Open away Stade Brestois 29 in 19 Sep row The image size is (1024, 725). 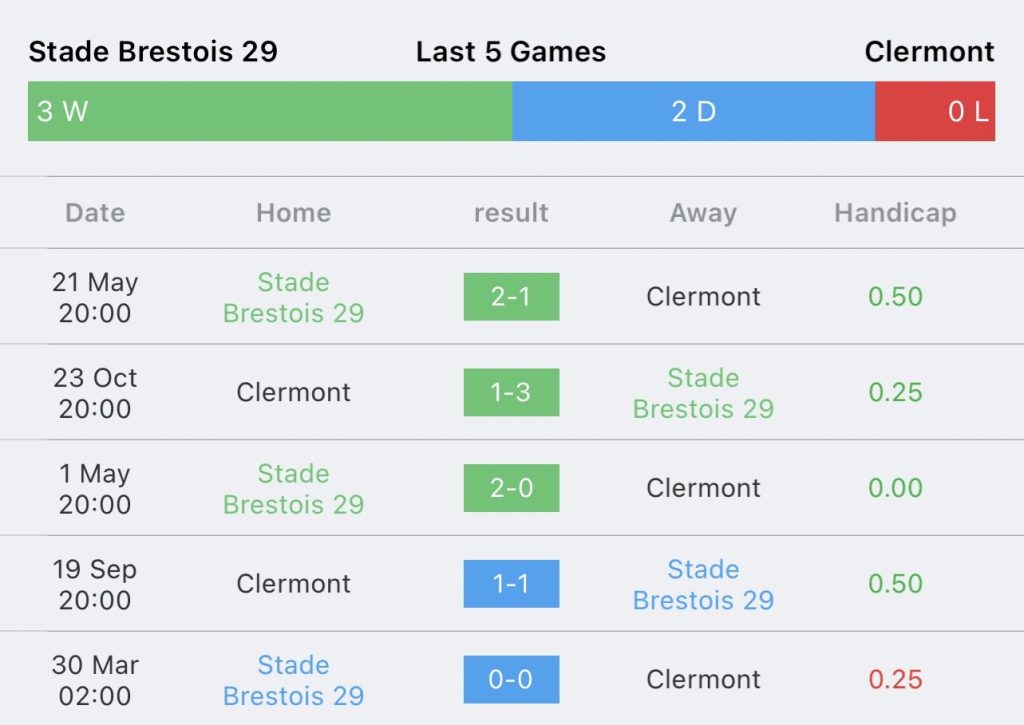point(703,585)
